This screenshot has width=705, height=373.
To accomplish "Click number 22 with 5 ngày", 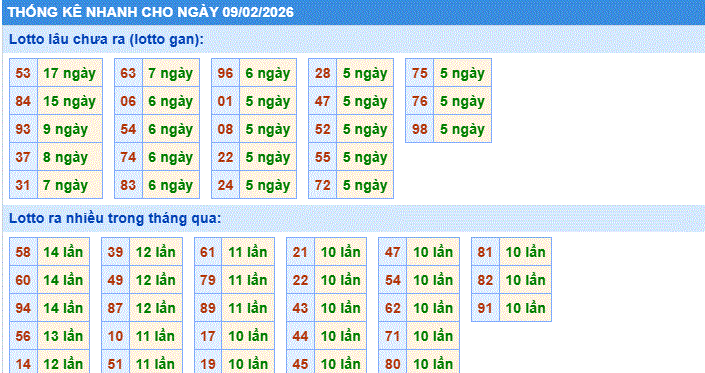I will pyautogui.click(x=226, y=157).
